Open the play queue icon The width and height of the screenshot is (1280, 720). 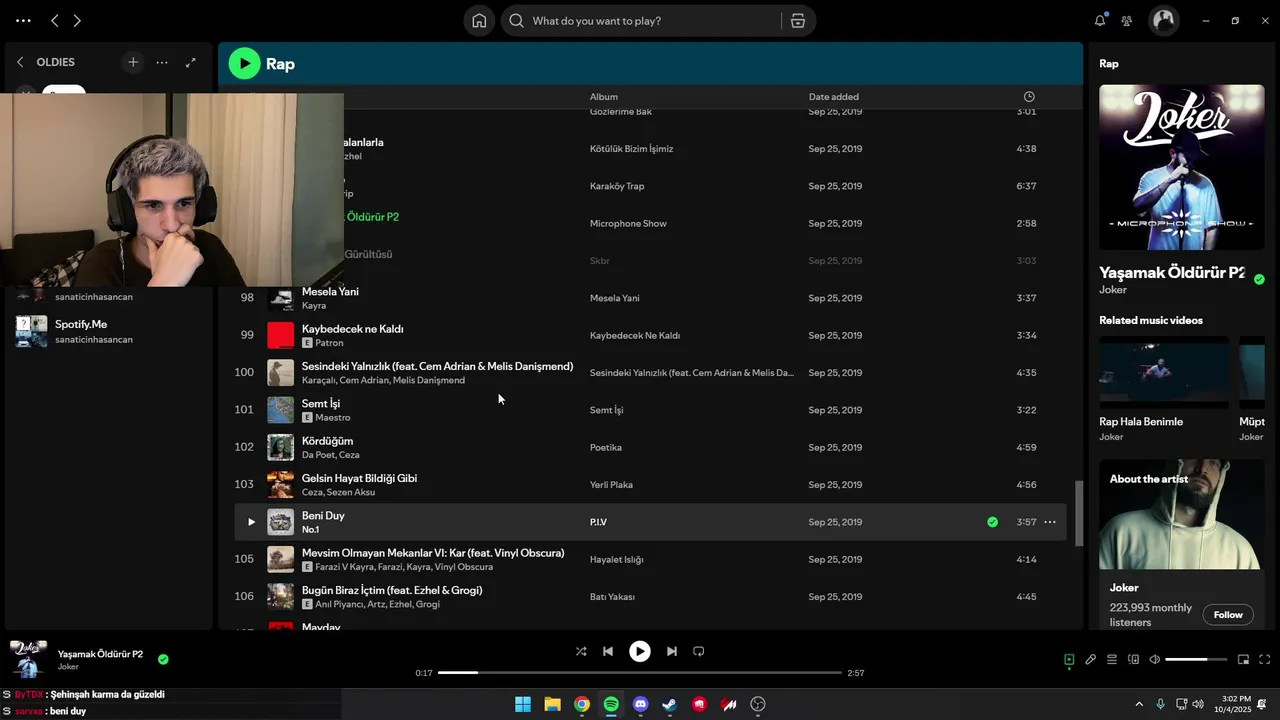coord(1112,659)
